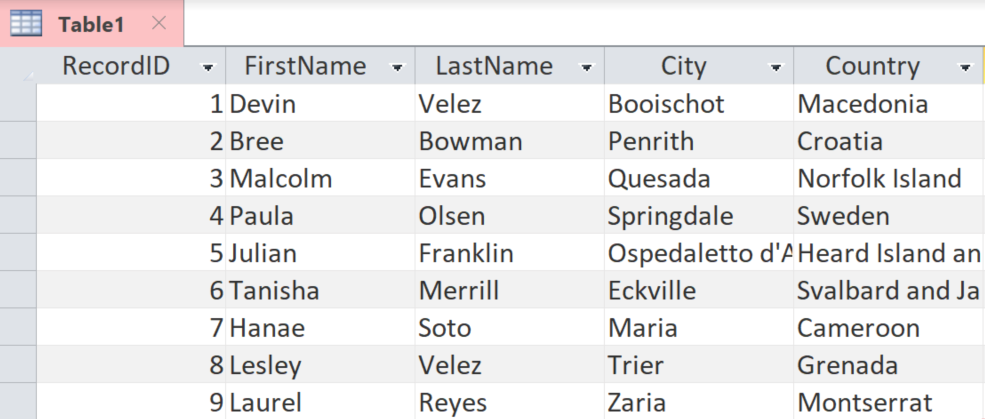Screen dimensions: 985x419
Task: Click the select-all corner box
Action: tap(18, 66)
